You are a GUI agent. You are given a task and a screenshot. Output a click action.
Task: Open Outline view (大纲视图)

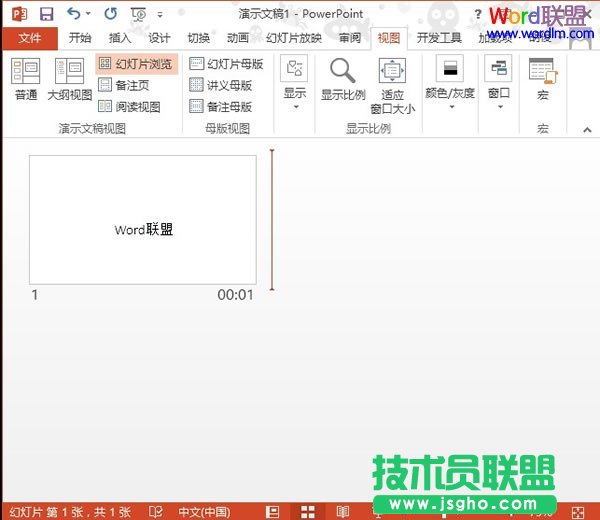click(x=69, y=80)
